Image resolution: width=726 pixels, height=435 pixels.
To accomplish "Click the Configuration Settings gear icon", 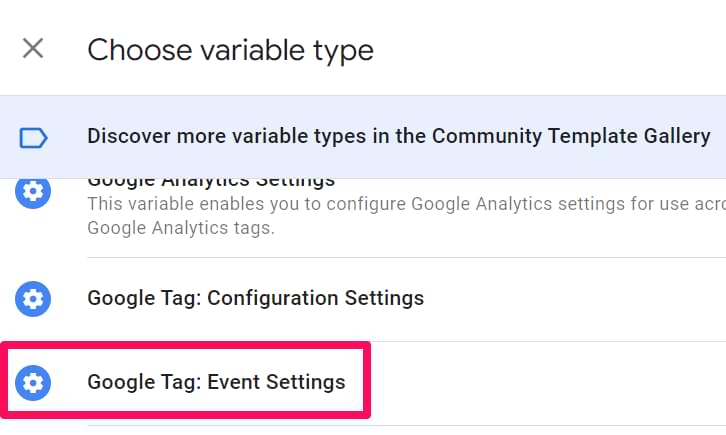I will pos(33,299).
